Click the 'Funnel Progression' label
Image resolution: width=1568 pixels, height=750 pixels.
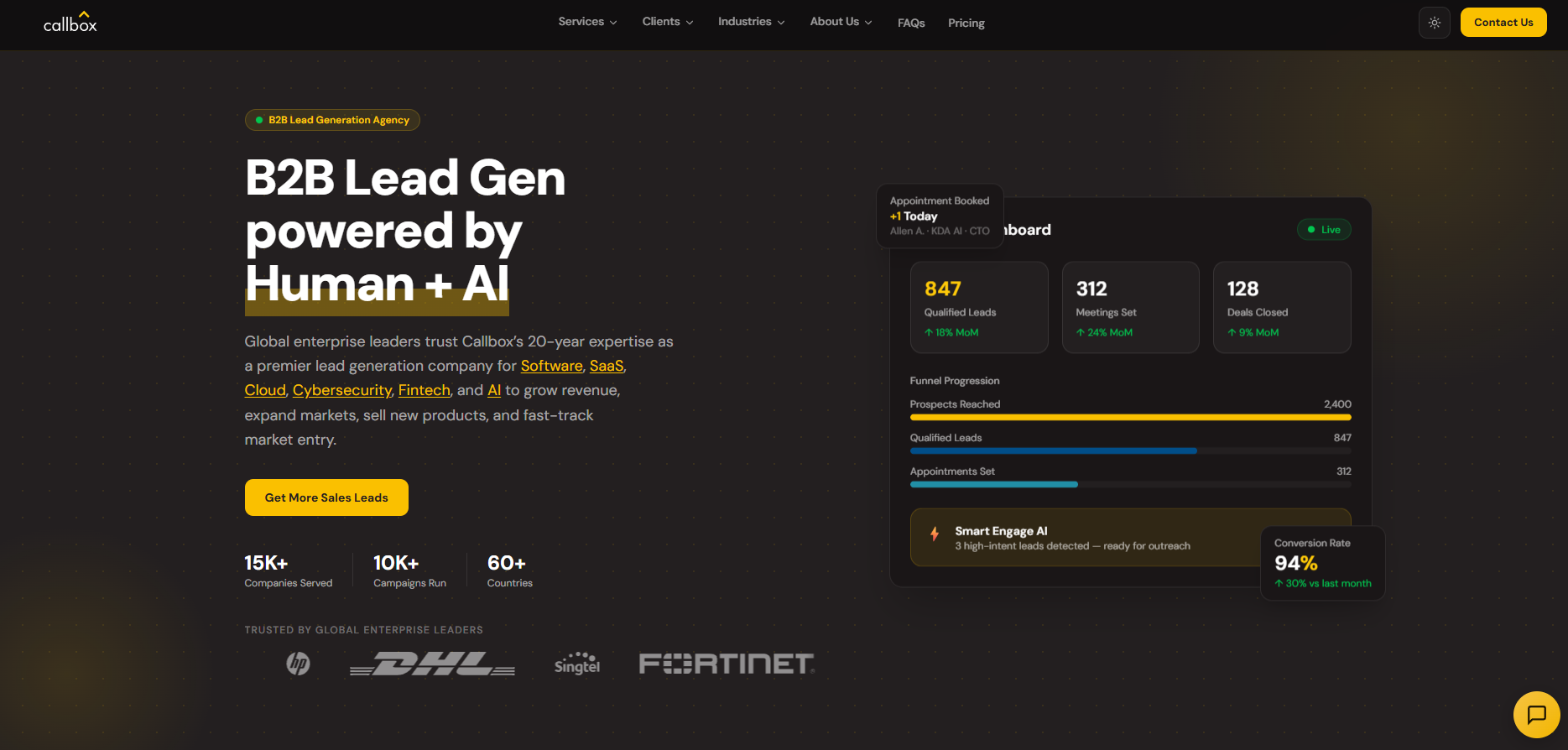pyautogui.click(x=955, y=381)
